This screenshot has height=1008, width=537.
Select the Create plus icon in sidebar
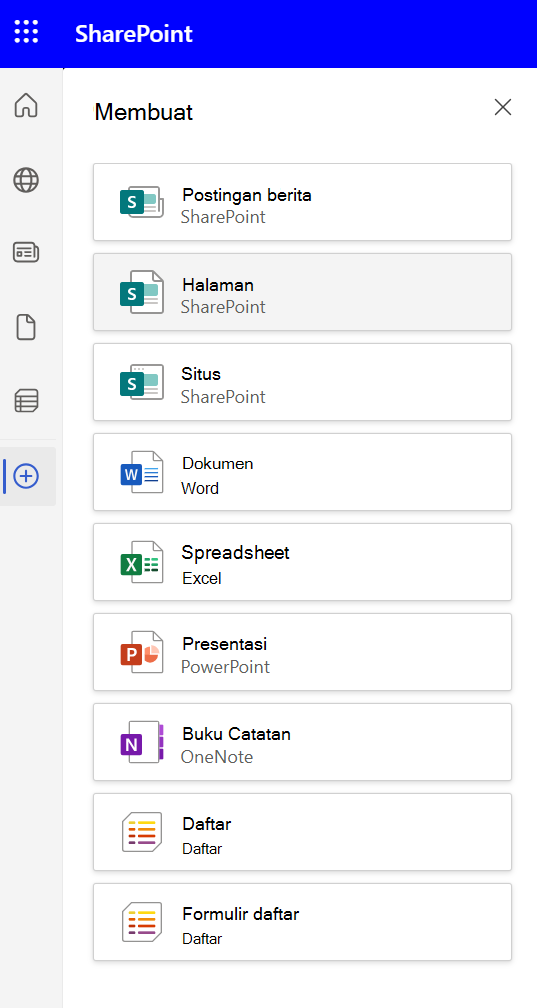coord(26,476)
